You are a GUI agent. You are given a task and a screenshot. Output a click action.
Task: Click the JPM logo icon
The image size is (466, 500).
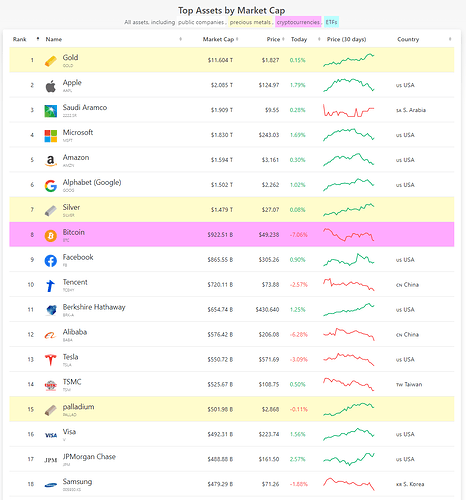51,460
